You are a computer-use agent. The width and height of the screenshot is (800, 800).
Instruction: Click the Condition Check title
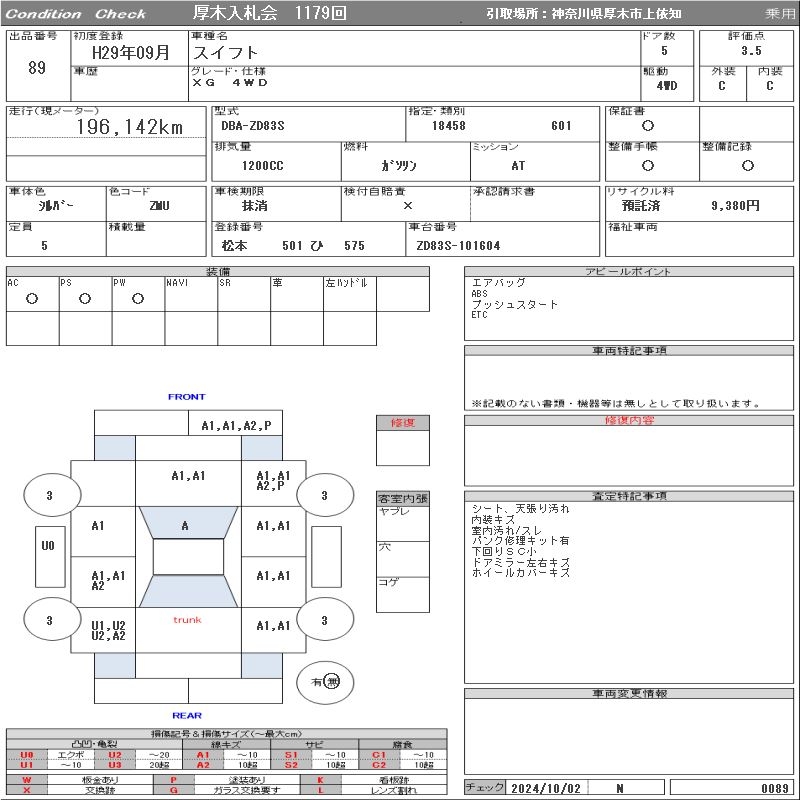tap(76, 14)
